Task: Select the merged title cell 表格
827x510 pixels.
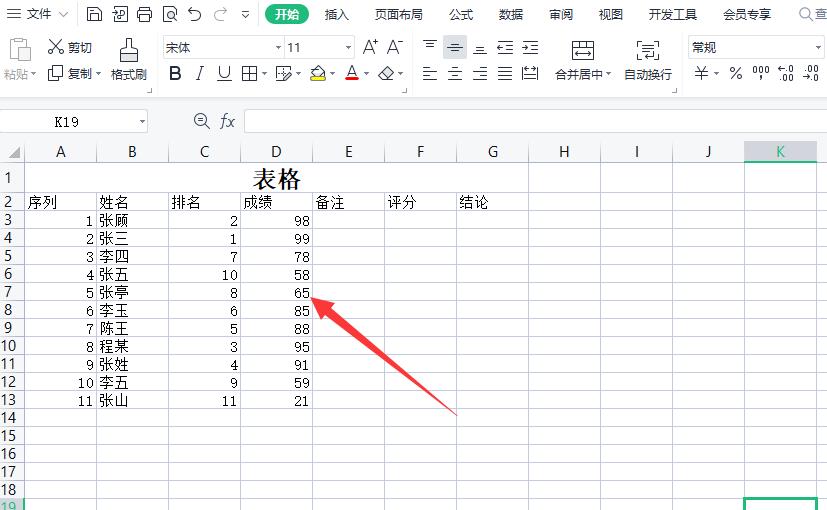Action: coord(276,178)
